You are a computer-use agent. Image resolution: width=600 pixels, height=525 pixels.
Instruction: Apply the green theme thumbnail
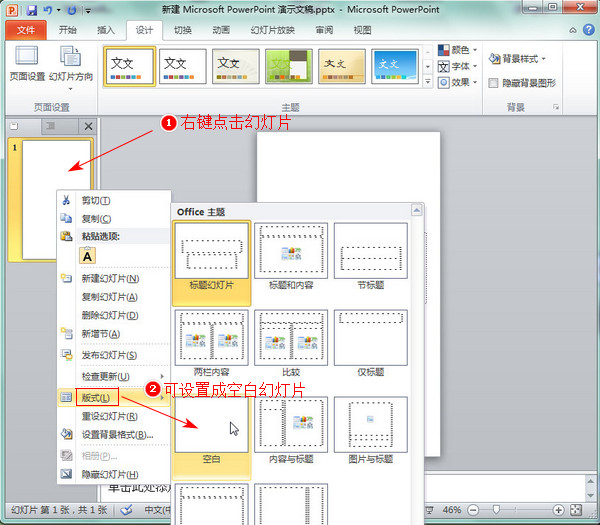point(289,66)
